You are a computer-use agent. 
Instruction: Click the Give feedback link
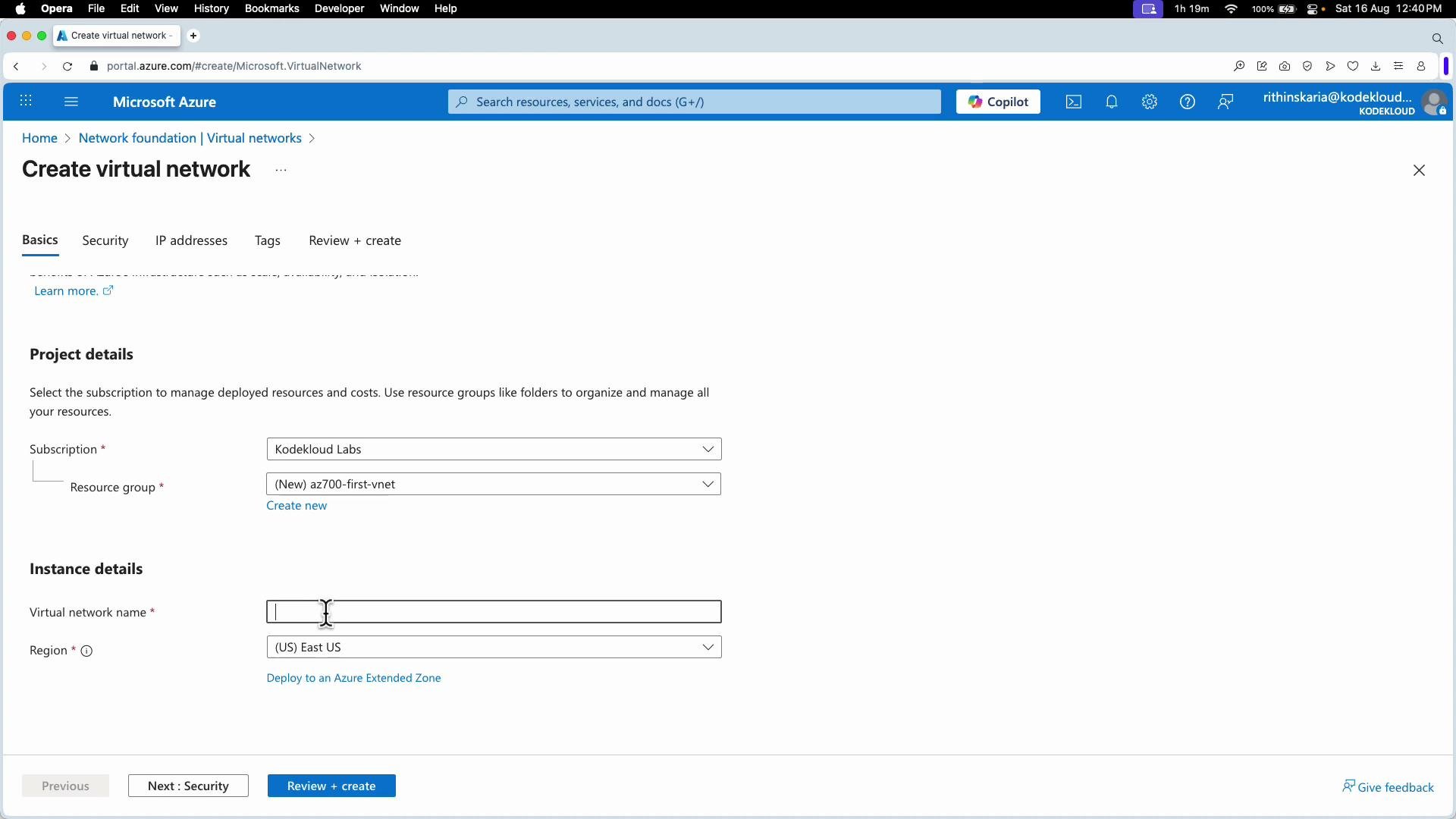(x=1388, y=787)
